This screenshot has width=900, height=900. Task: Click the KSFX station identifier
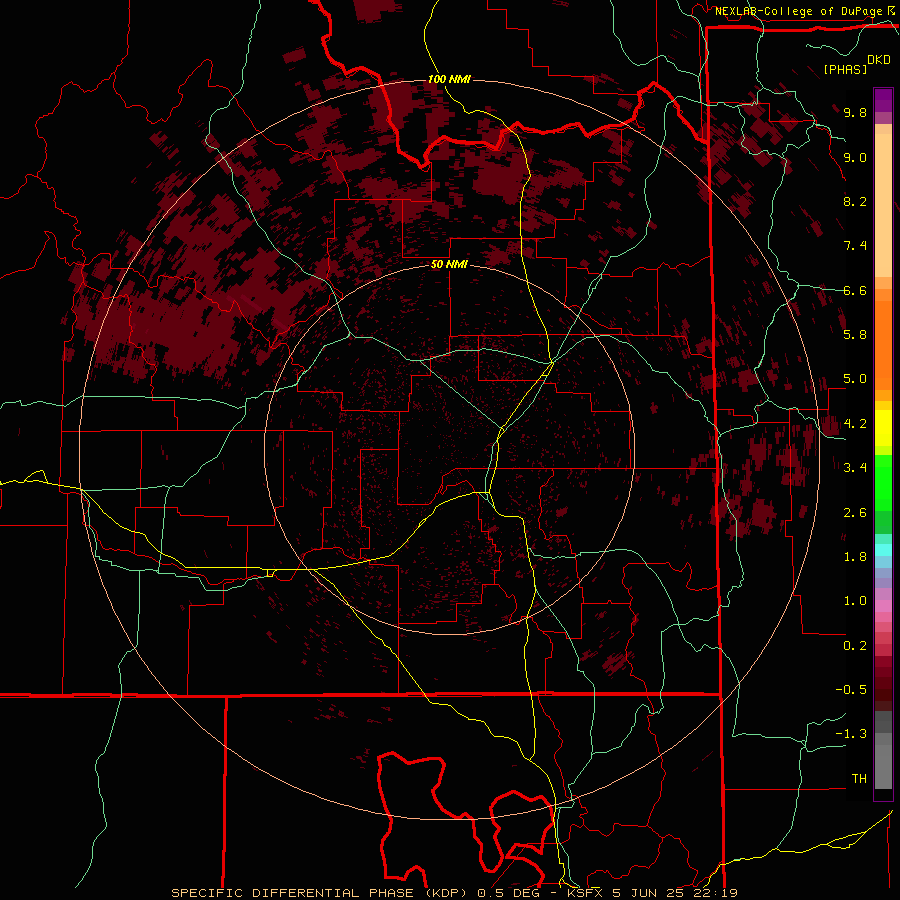[x=586, y=893]
